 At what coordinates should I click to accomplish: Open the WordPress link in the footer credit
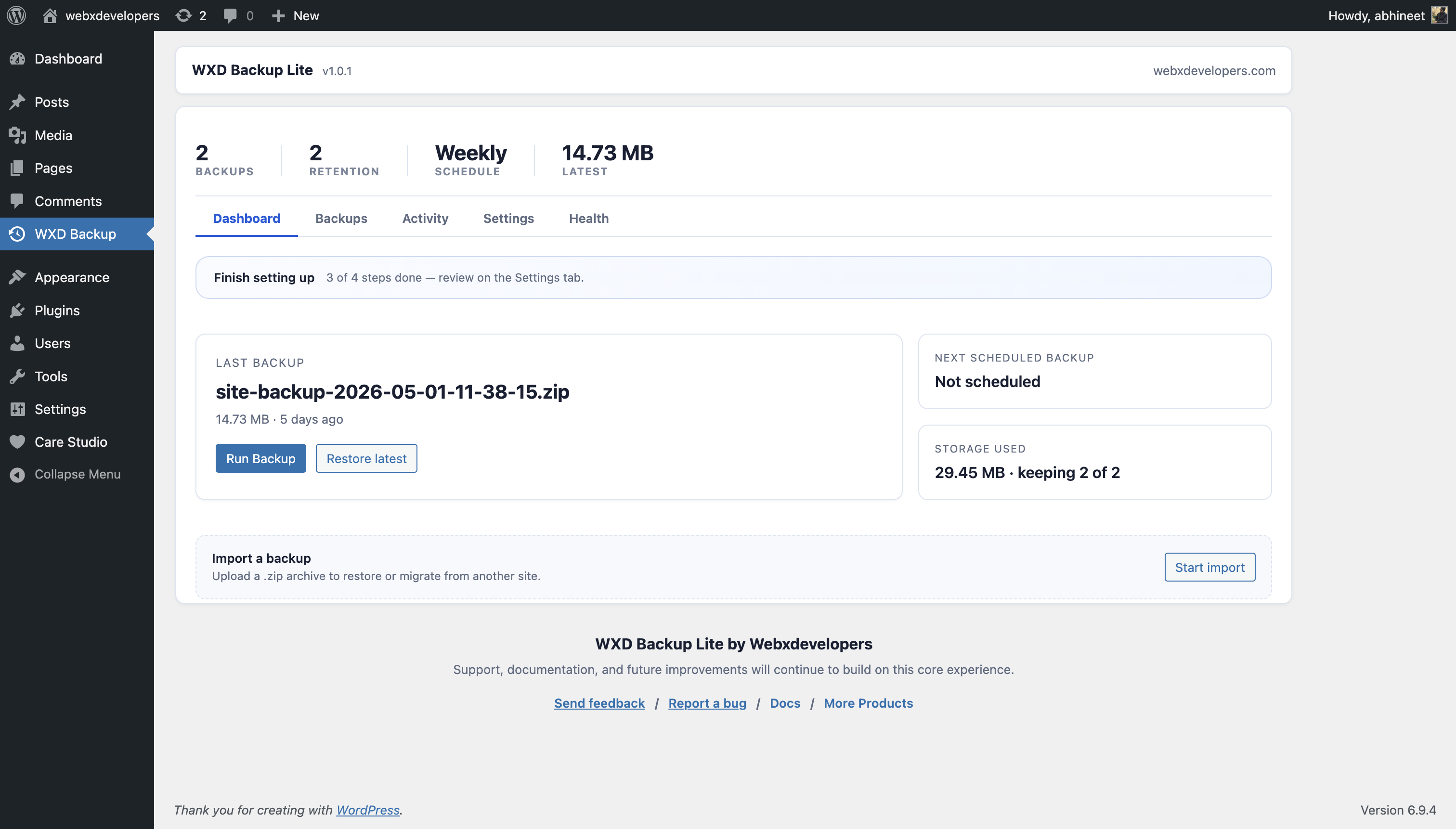tap(368, 810)
